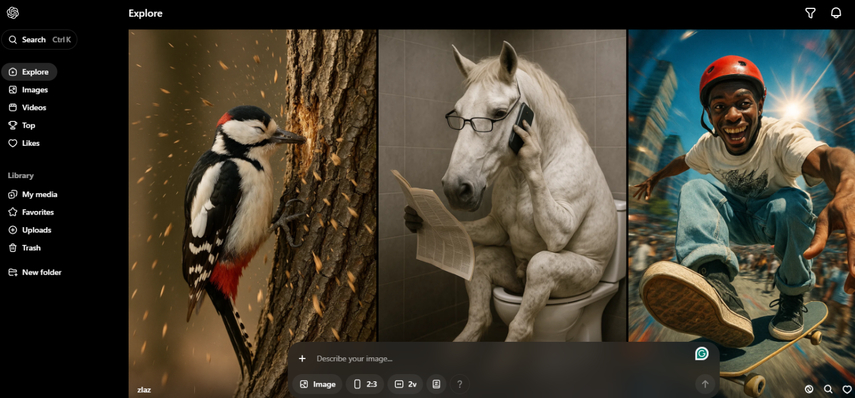Image resolution: width=855 pixels, height=398 pixels.
Task: Open the presets icon beside 2v
Action: pyautogui.click(x=436, y=384)
